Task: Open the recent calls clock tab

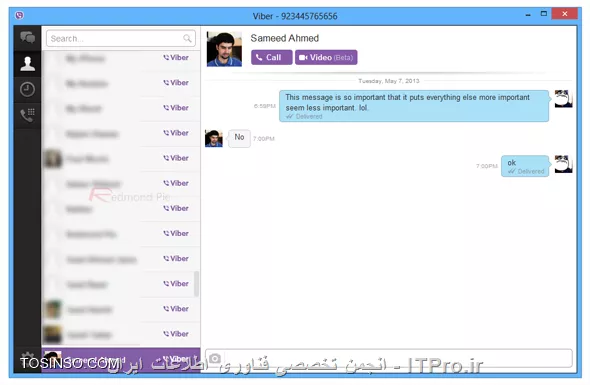Action: (27, 90)
